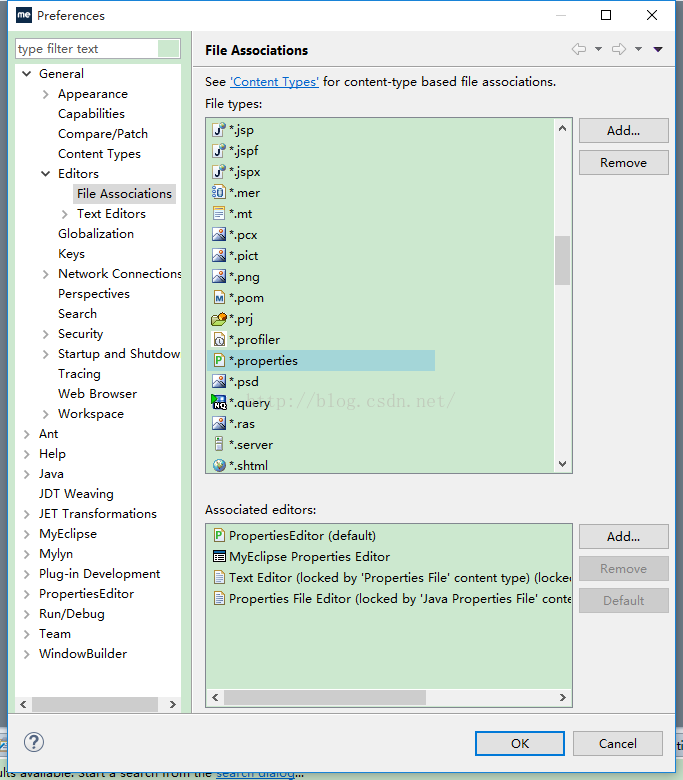Screen dimensions: 683x780
Task: Expand the Security tree node
Action: tap(46, 334)
